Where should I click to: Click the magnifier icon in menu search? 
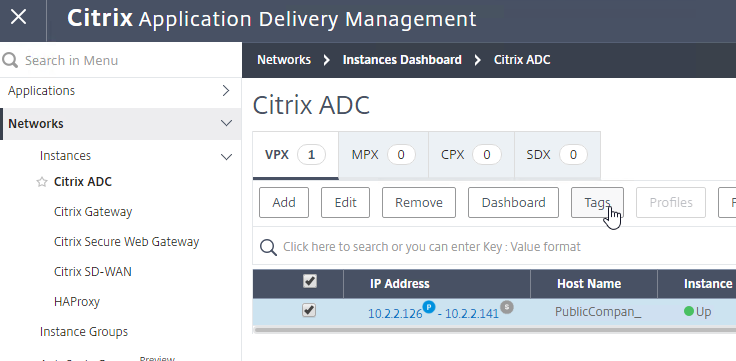(10, 60)
